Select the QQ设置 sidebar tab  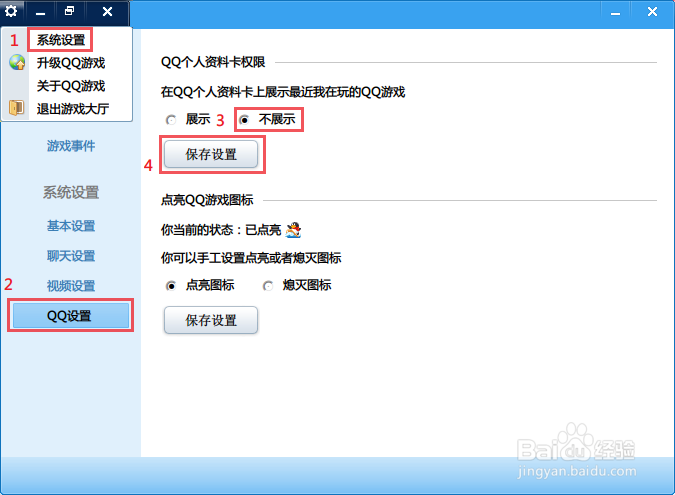tap(71, 316)
